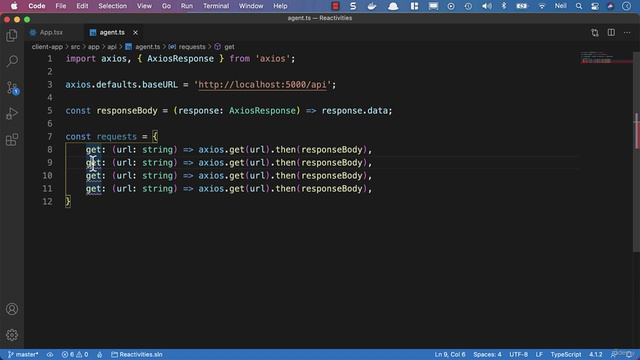This screenshot has height=360, width=640.
Task: Open the localhost:5000/api URL link
Action: (262, 84)
